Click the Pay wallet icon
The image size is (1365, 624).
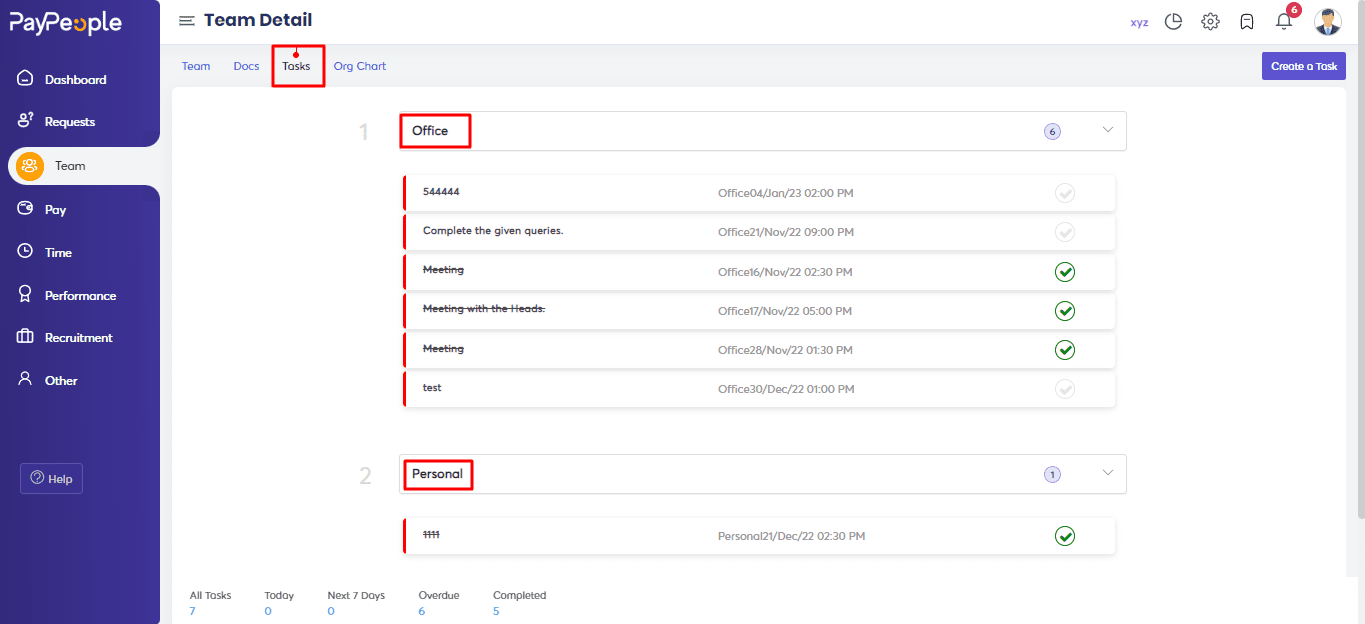tap(26, 209)
